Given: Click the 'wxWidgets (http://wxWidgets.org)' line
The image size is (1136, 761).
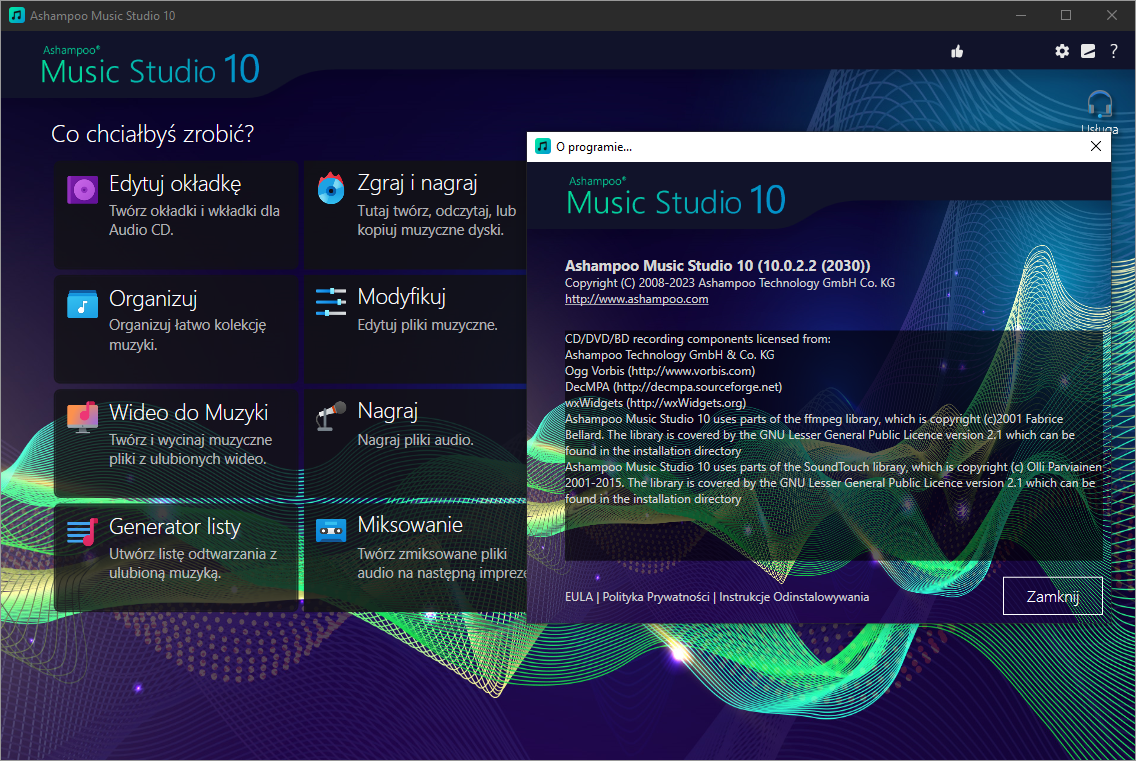Looking at the screenshot, I should coord(655,402).
